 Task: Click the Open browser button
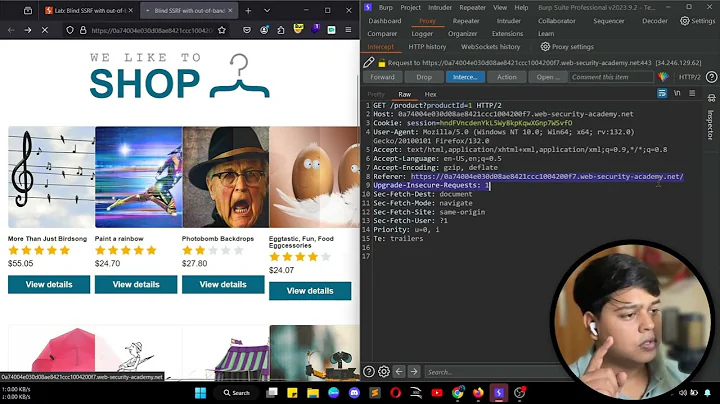tap(548, 77)
